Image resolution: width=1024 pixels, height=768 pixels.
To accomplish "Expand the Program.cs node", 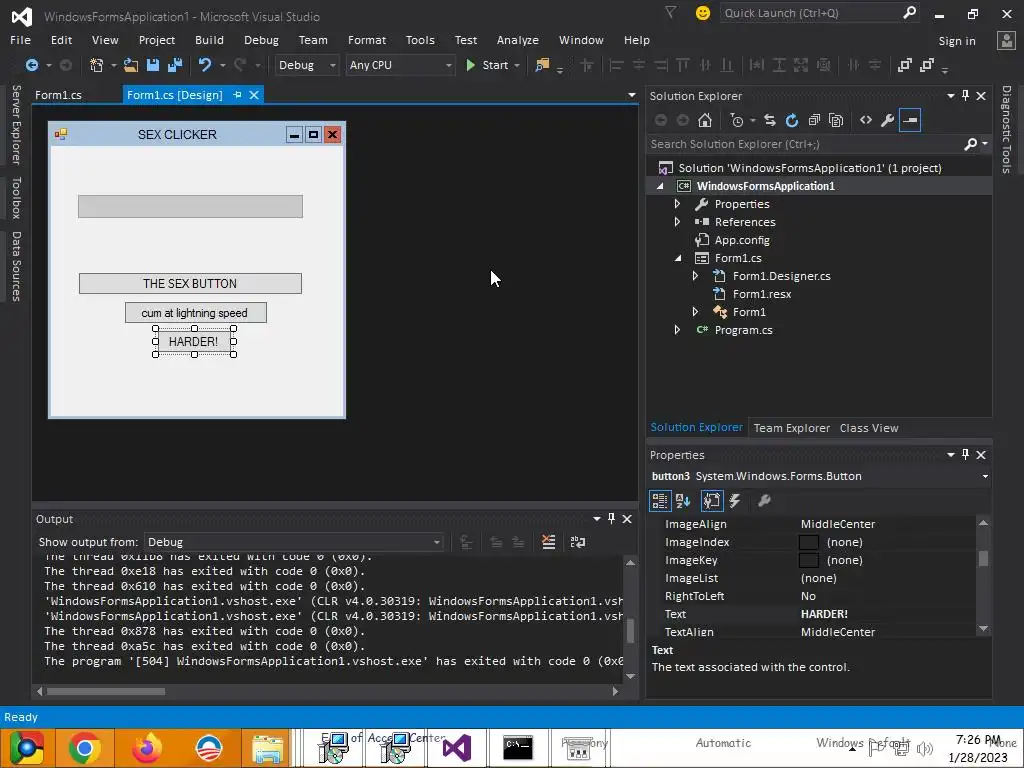I will click(x=677, y=330).
